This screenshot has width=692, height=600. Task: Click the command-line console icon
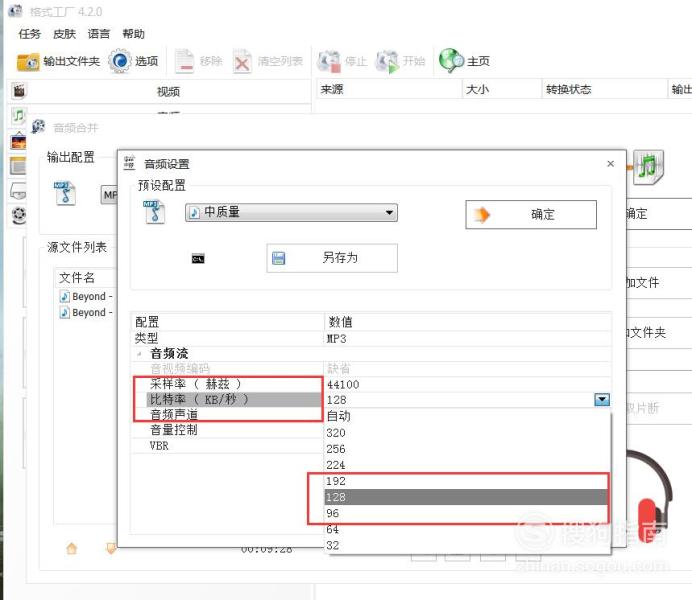pyautogui.click(x=198, y=259)
